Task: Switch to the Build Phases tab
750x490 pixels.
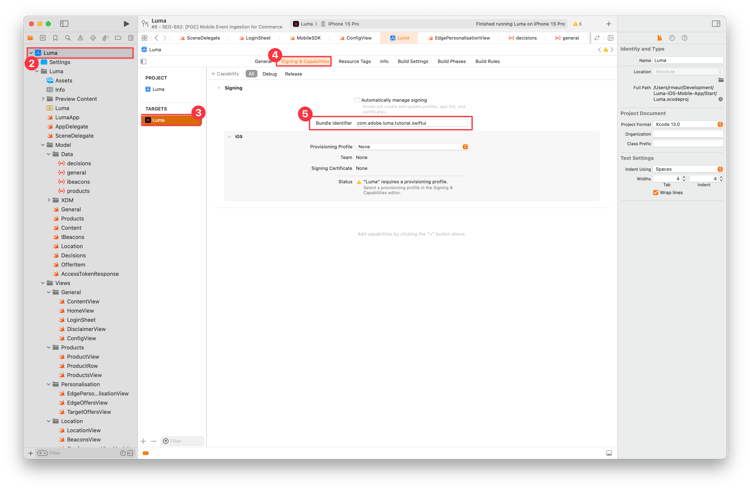Action: pos(452,61)
